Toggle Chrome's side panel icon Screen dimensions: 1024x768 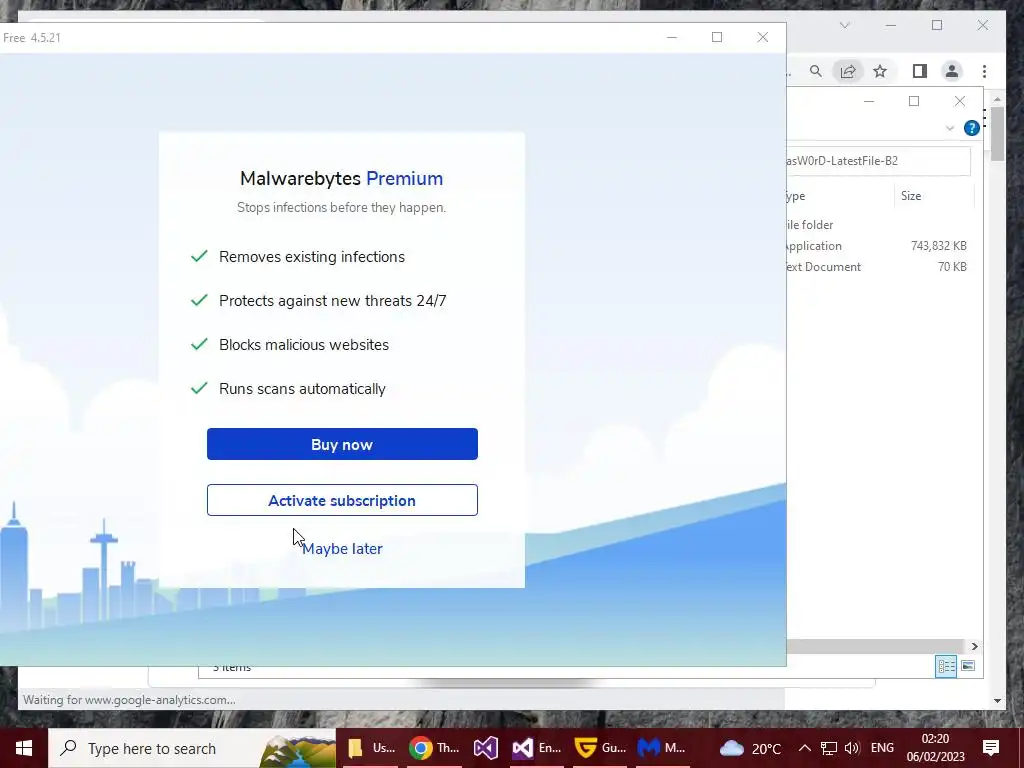pyautogui.click(x=920, y=71)
